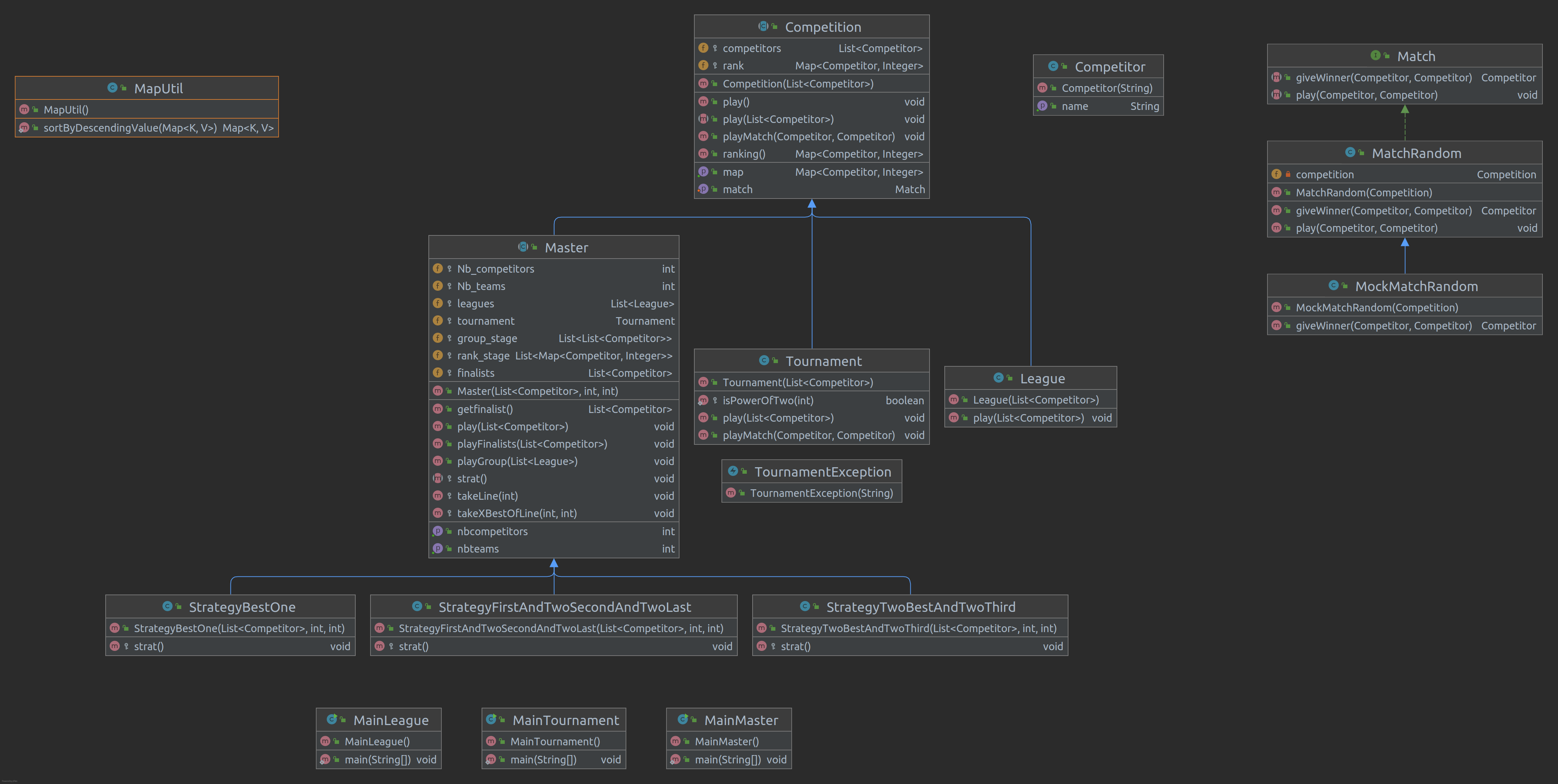Image resolution: width=1558 pixels, height=784 pixels.
Task: Select the Competitor class title
Action: point(1110,67)
